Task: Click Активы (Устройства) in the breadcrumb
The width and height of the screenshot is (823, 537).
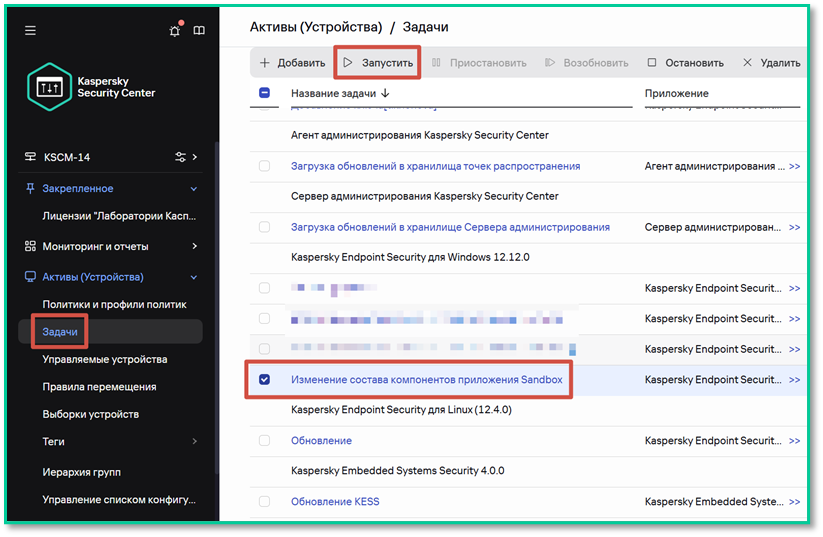Action: [316, 27]
